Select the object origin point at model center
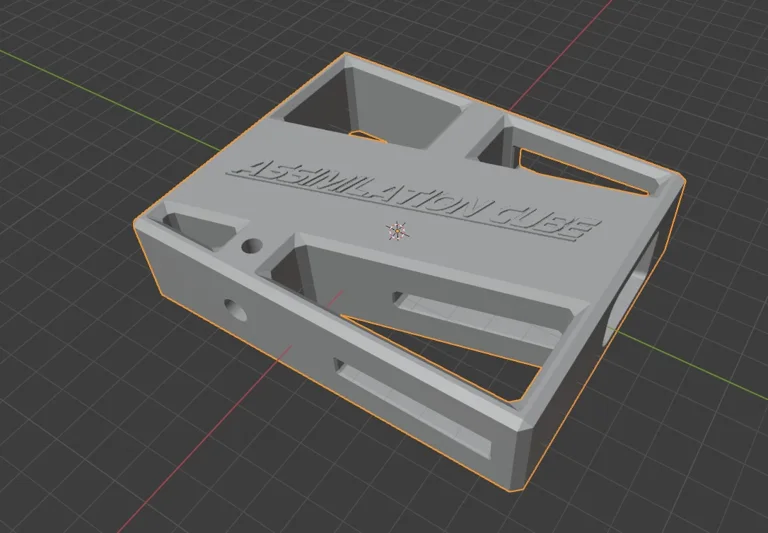Screen dimensions: 768x533 pyautogui.click(x=397, y=231)
